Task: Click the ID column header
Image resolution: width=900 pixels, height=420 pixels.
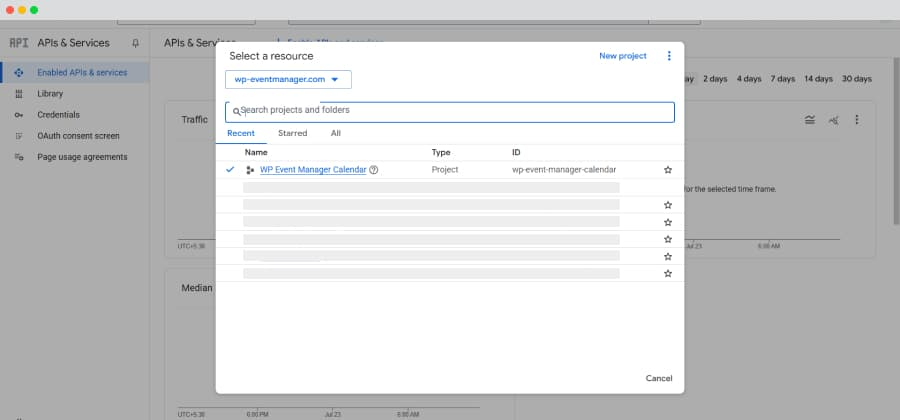Action: coord(516,153)
